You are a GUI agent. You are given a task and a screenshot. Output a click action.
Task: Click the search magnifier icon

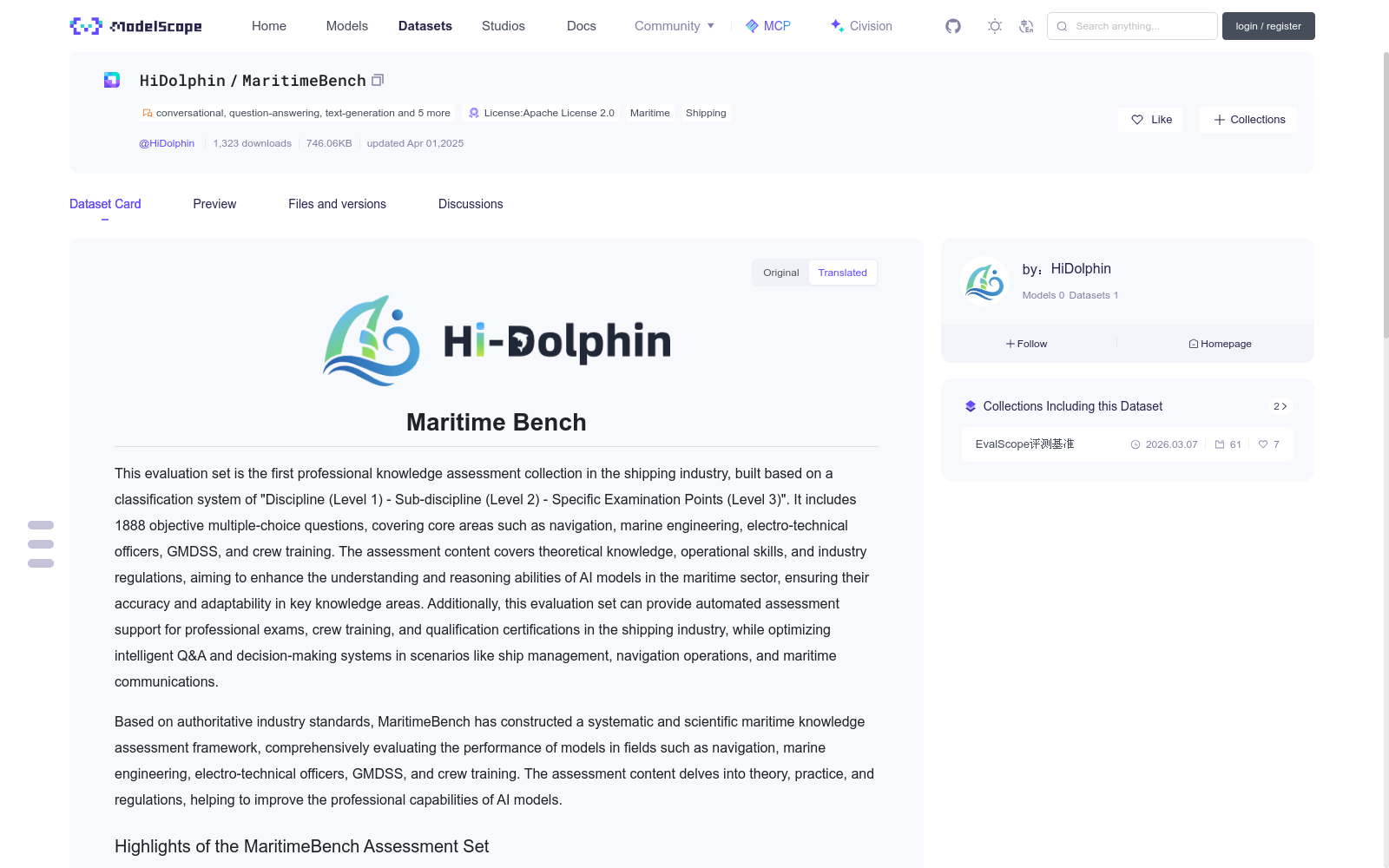pyautogui.click(x=1062, y=26)
